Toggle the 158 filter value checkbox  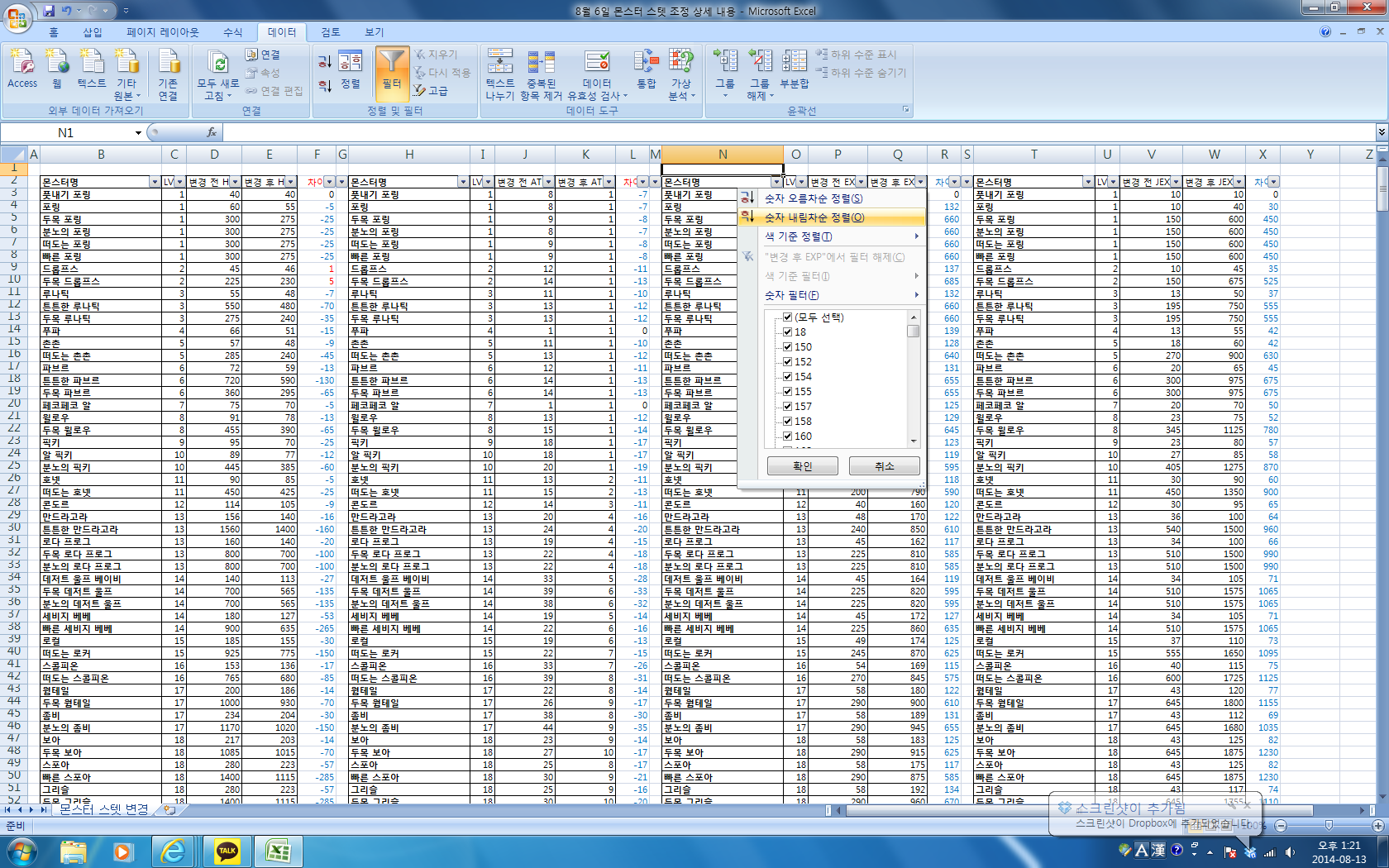click(x=788, y=422)
